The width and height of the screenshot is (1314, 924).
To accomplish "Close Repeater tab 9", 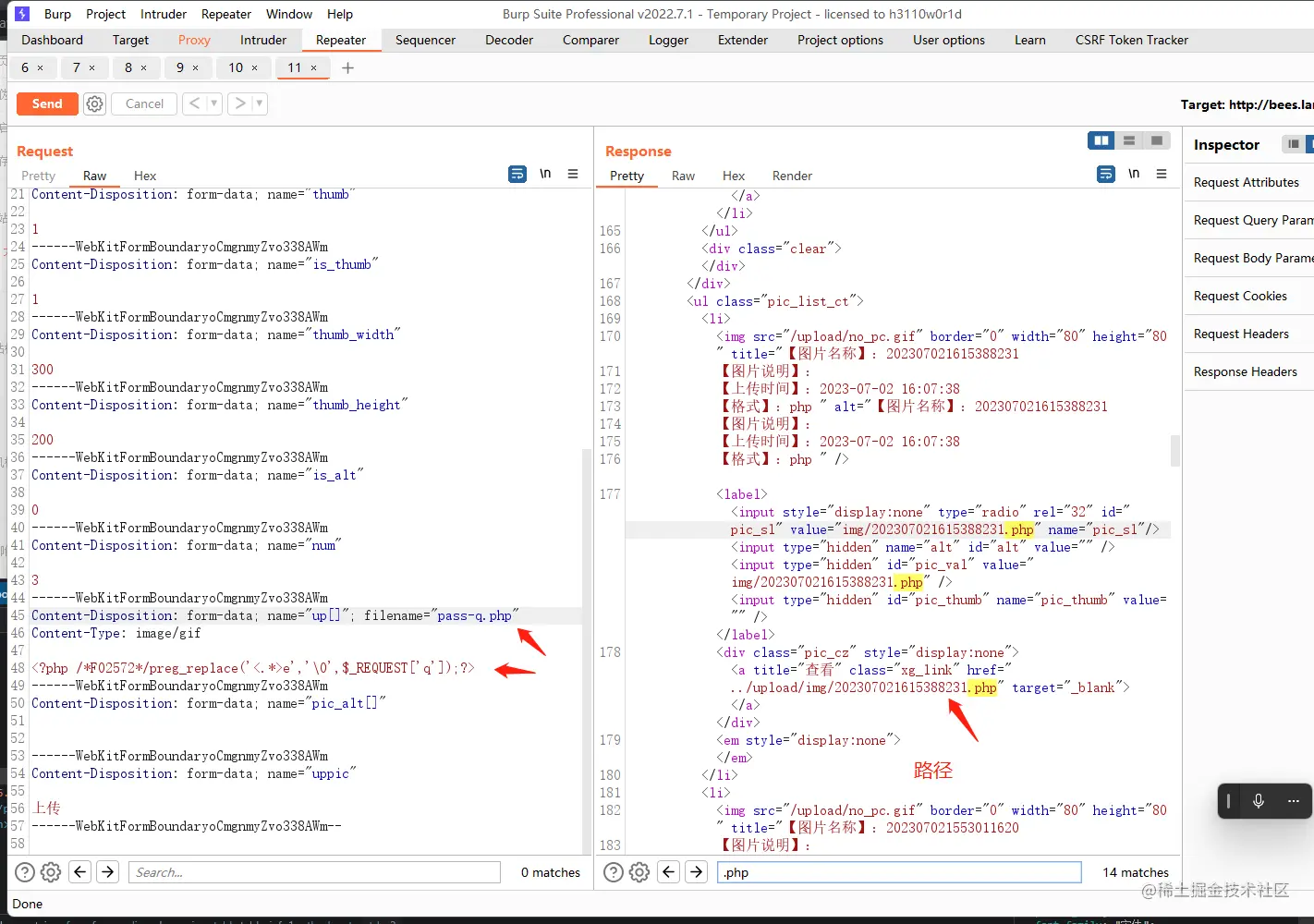I will click(195, 67).
